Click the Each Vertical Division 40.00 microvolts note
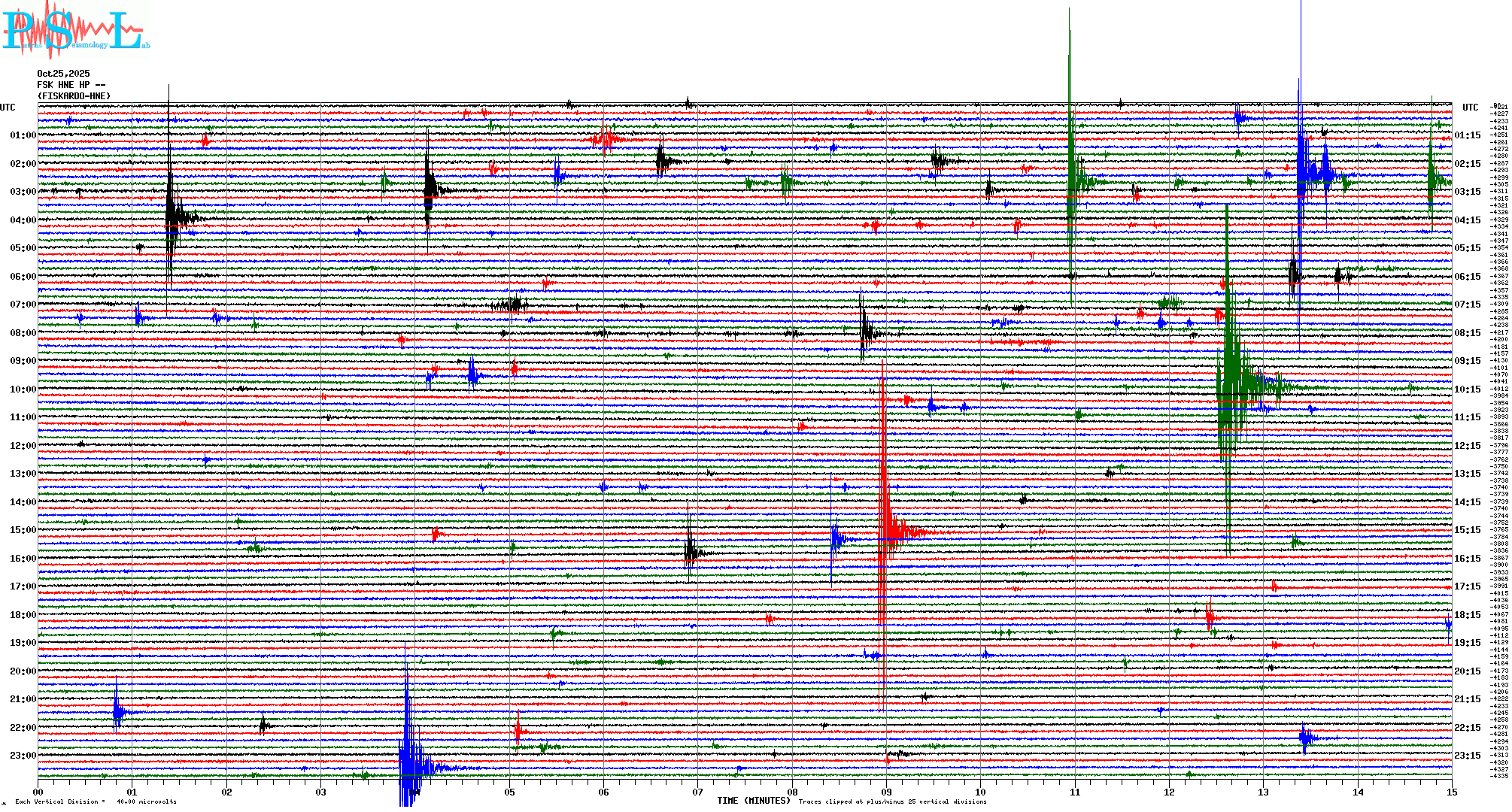The width and height of the screenshot is (1512, 812). click(x=95, y=801)
